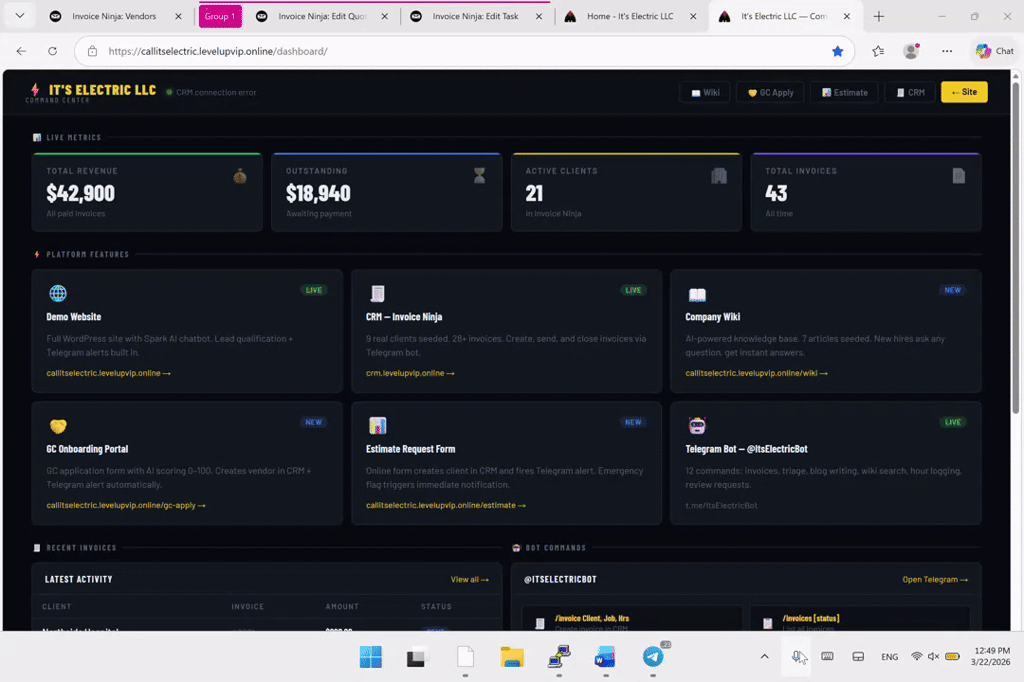This screenshot has height=682, width=1024.
Task: Click the building icon in Active Clients
Action: (719, 176)
